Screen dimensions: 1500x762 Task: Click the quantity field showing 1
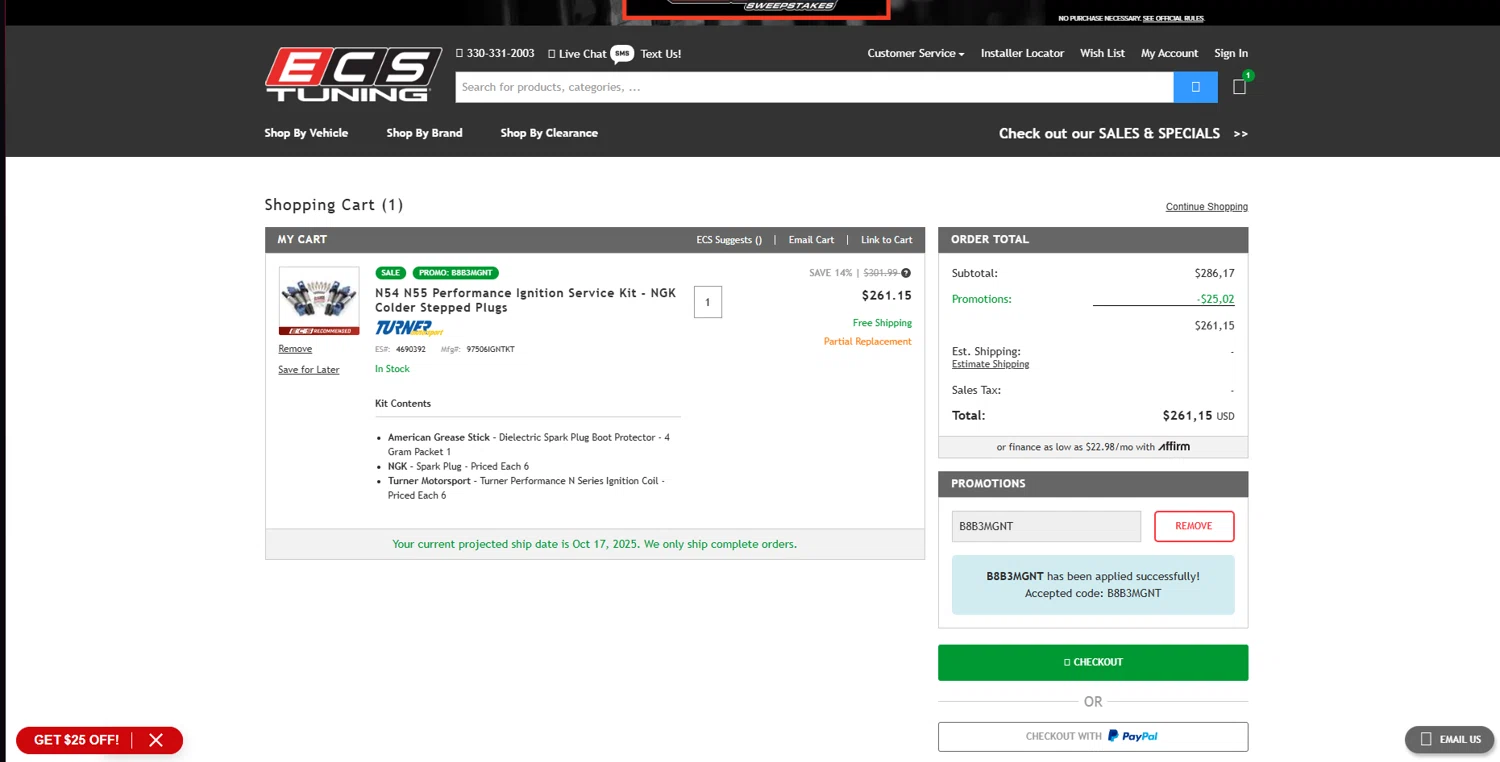[708, 302]
